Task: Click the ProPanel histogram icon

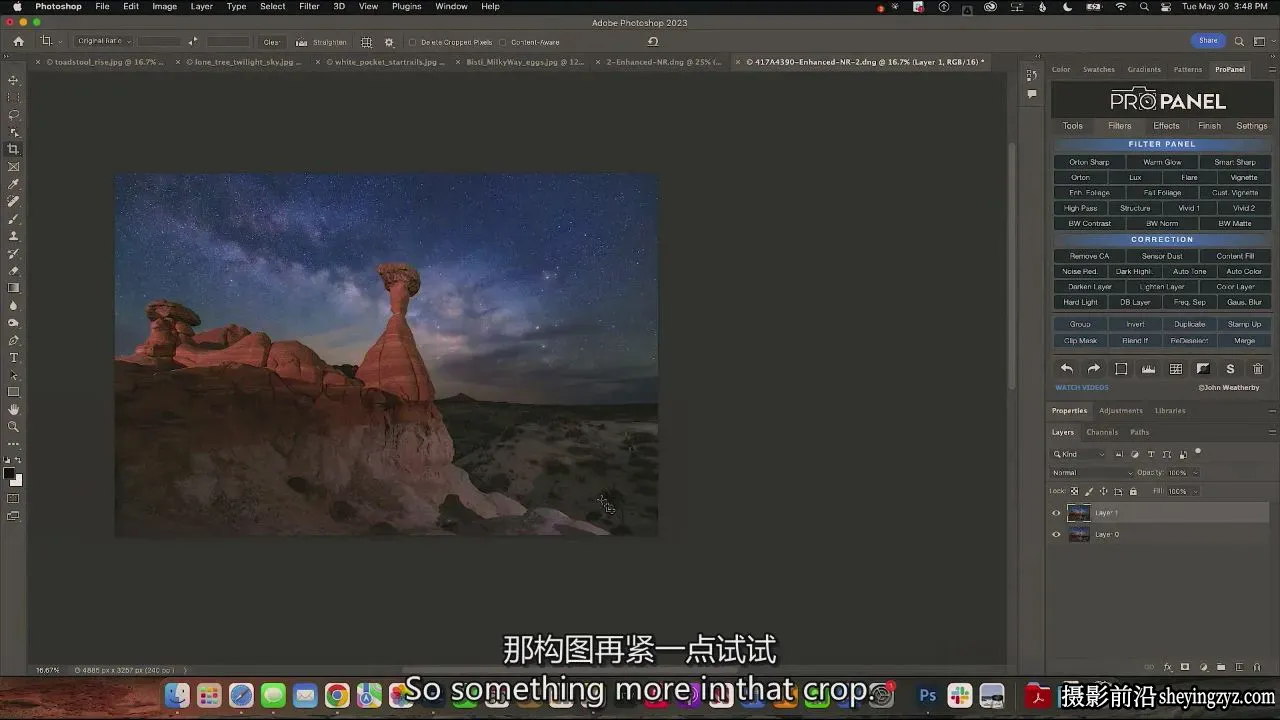Action: coord(1148,369)
